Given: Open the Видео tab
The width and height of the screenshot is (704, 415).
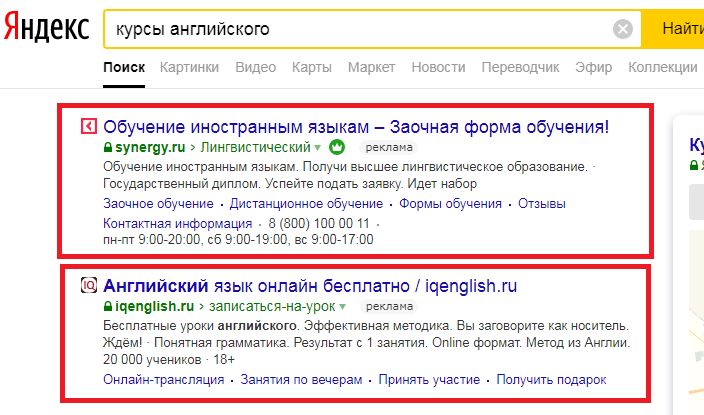Looking at the screenshot, I should click(x=255, y=67).
